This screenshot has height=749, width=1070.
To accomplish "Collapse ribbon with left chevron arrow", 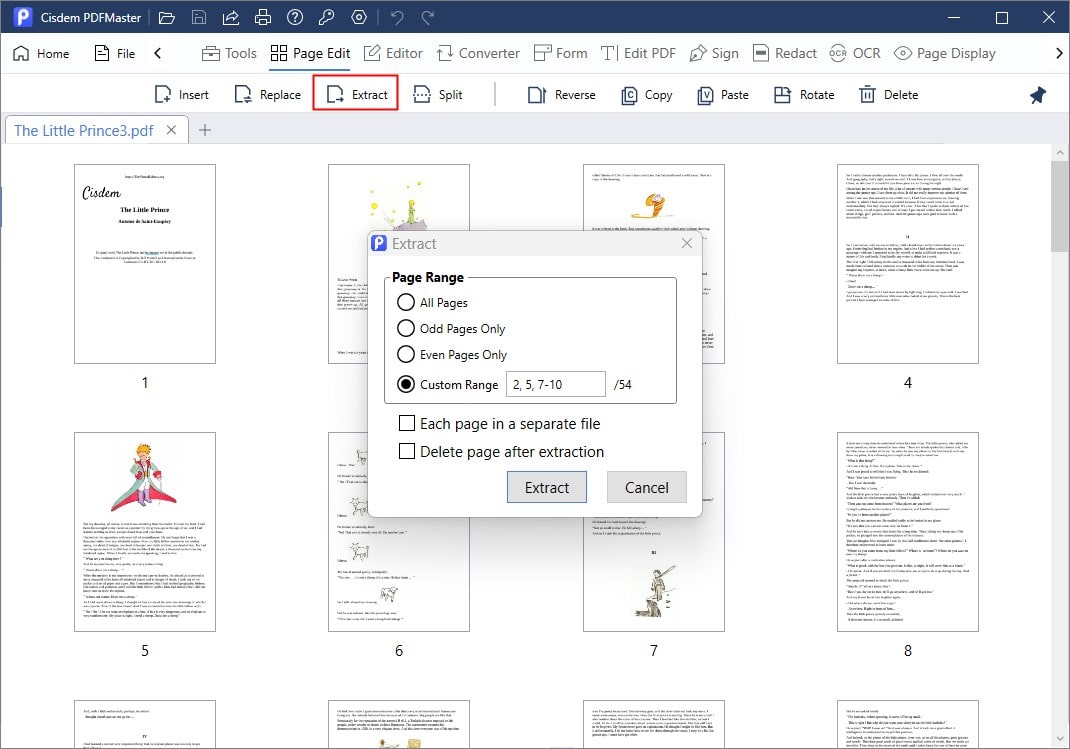I will (158, 53).
